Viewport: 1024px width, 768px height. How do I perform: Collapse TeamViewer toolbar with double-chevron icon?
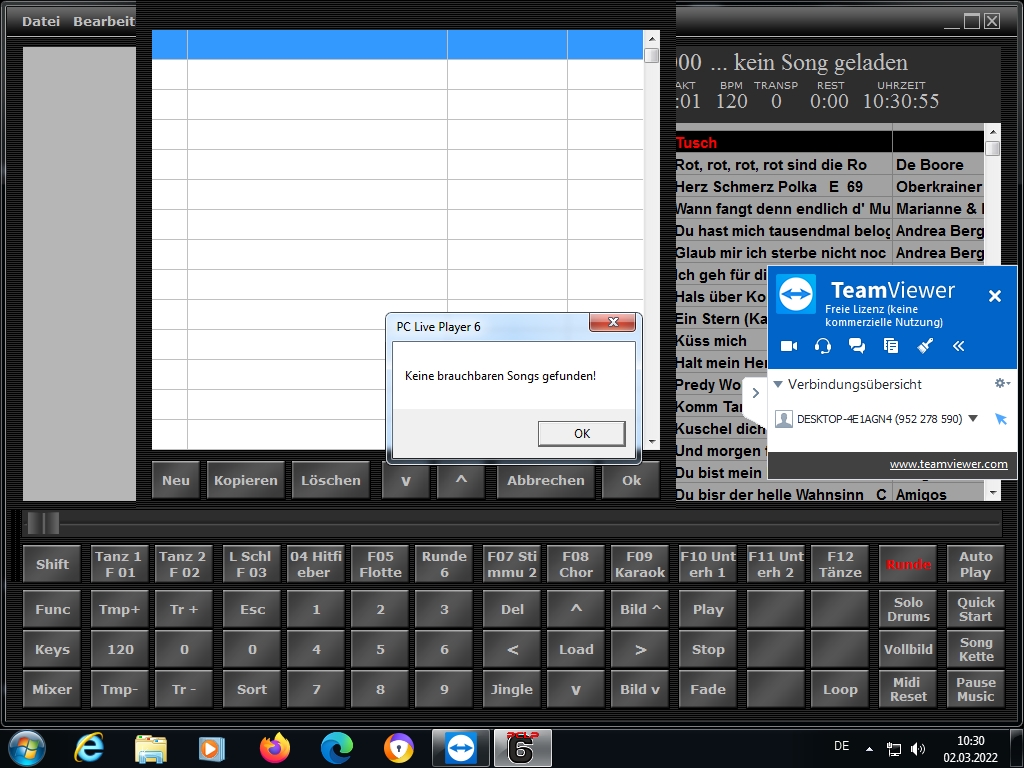(958, 346)
